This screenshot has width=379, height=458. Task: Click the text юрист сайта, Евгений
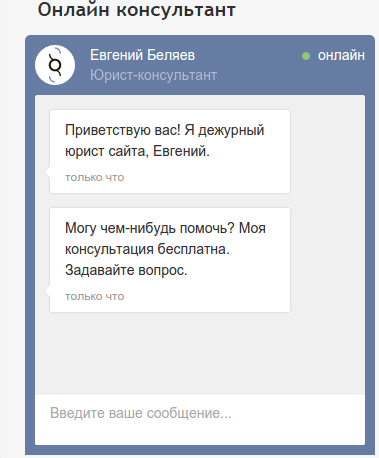click(x=137, y=151)
